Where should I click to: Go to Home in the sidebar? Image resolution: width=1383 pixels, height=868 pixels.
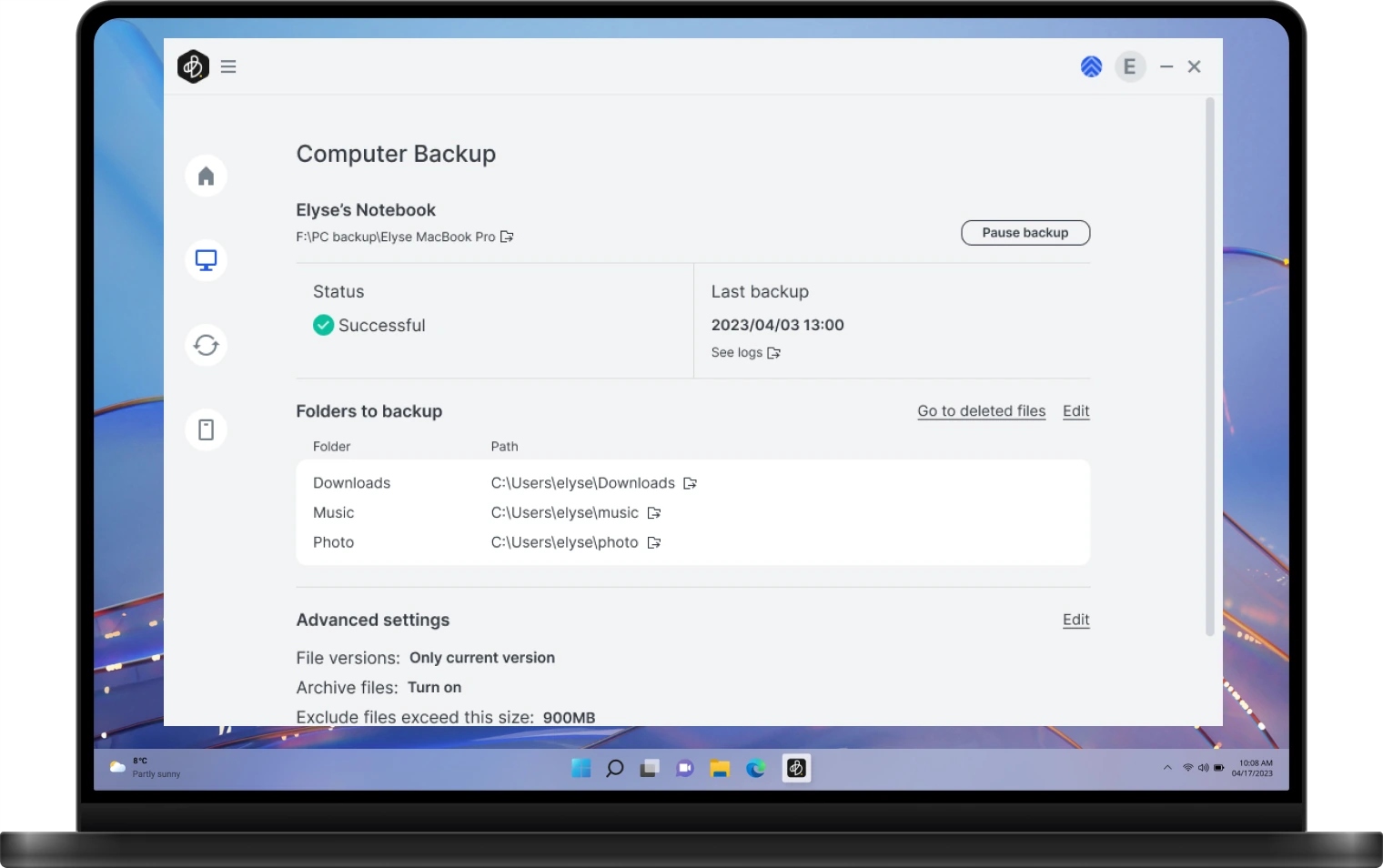(207, 176)
